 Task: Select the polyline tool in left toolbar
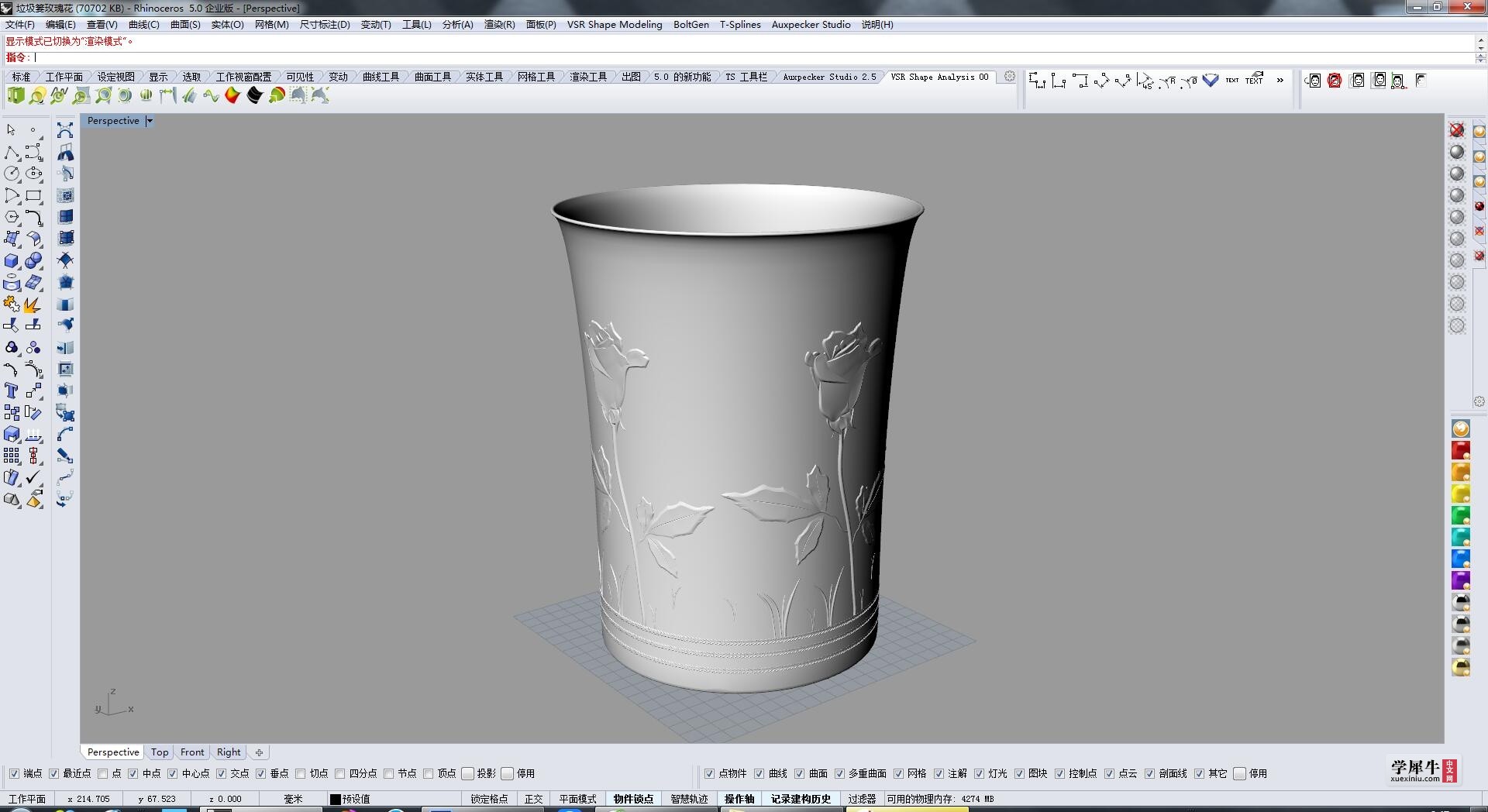coord(12,152)
